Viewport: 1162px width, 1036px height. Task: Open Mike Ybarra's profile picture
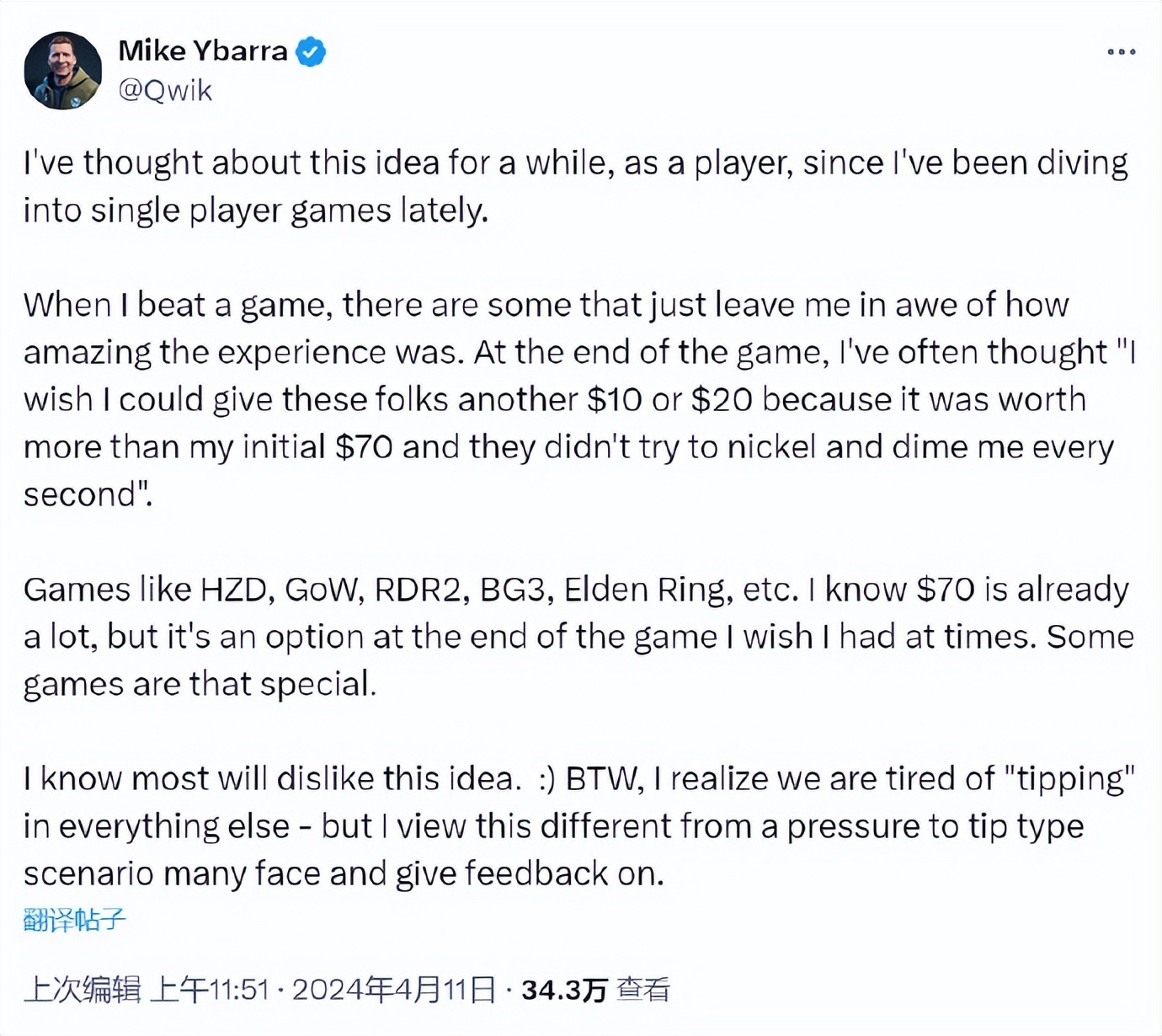point(63,71)
